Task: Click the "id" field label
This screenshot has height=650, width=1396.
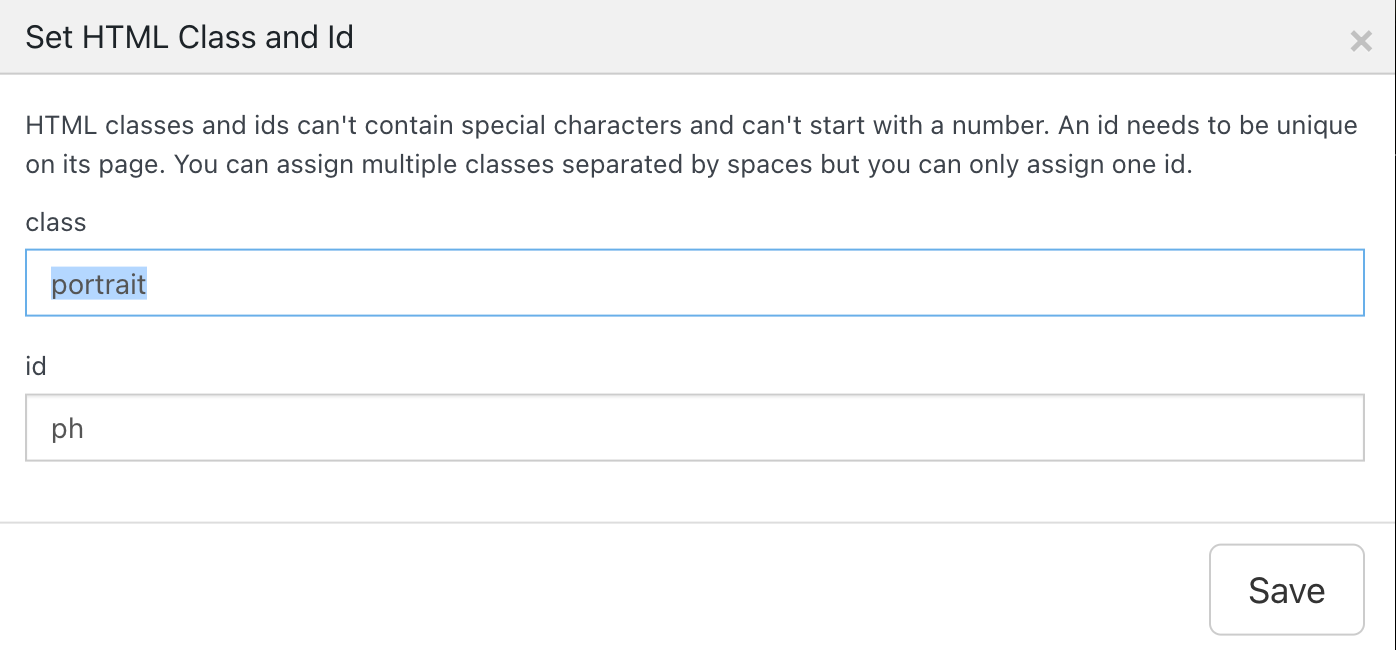Action: [36, 366]
